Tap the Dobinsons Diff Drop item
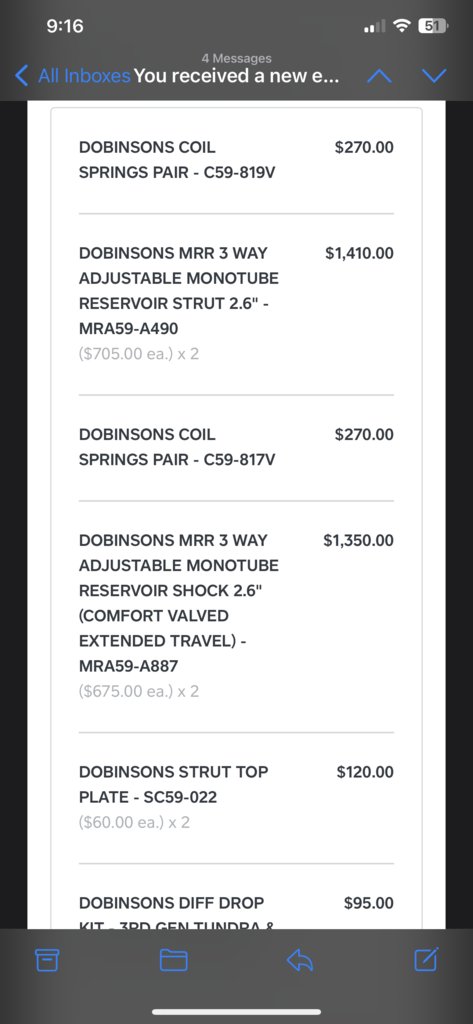The image size is (473, 1024). click(x=236, y=910)
